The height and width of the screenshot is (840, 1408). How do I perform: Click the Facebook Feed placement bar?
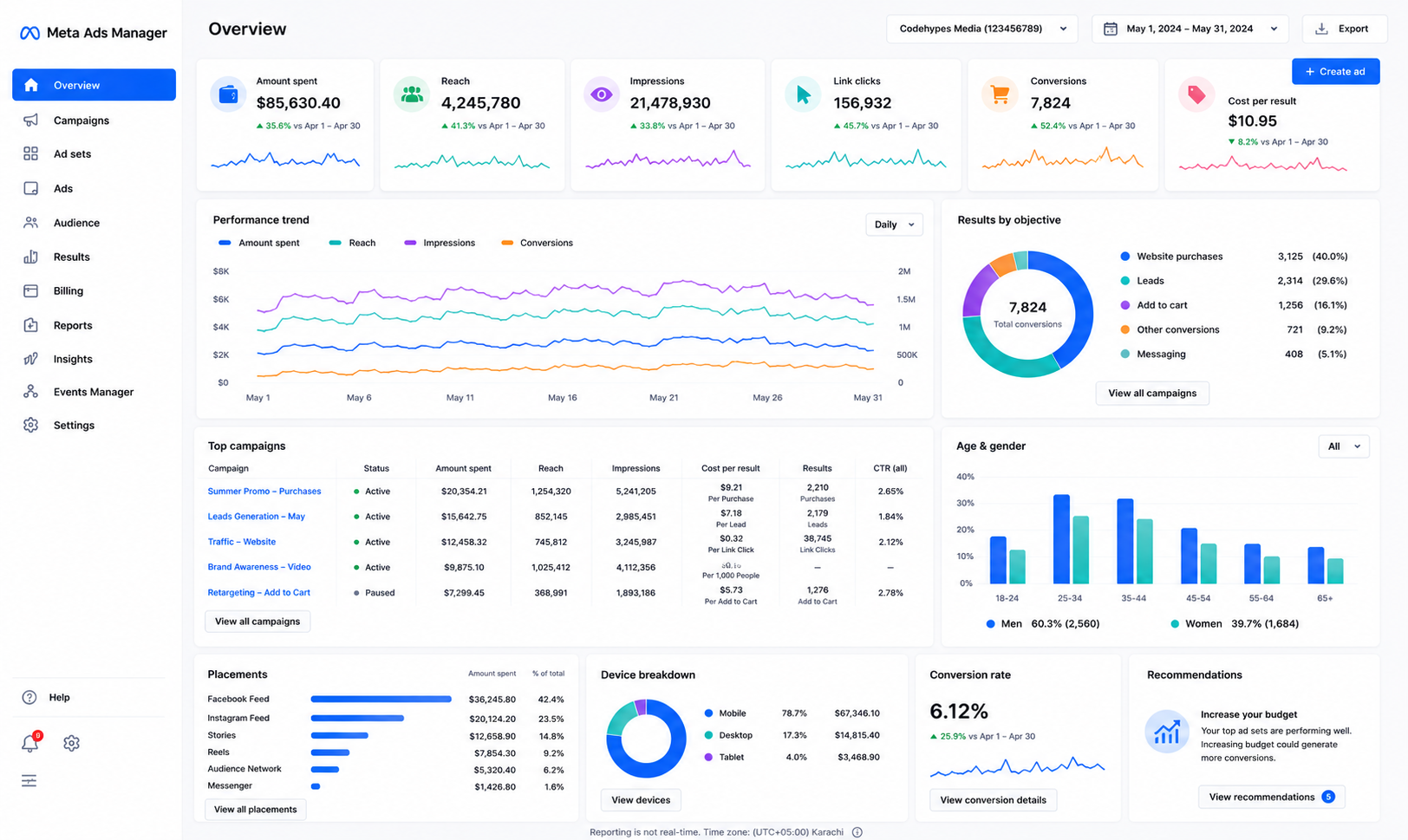381,699
